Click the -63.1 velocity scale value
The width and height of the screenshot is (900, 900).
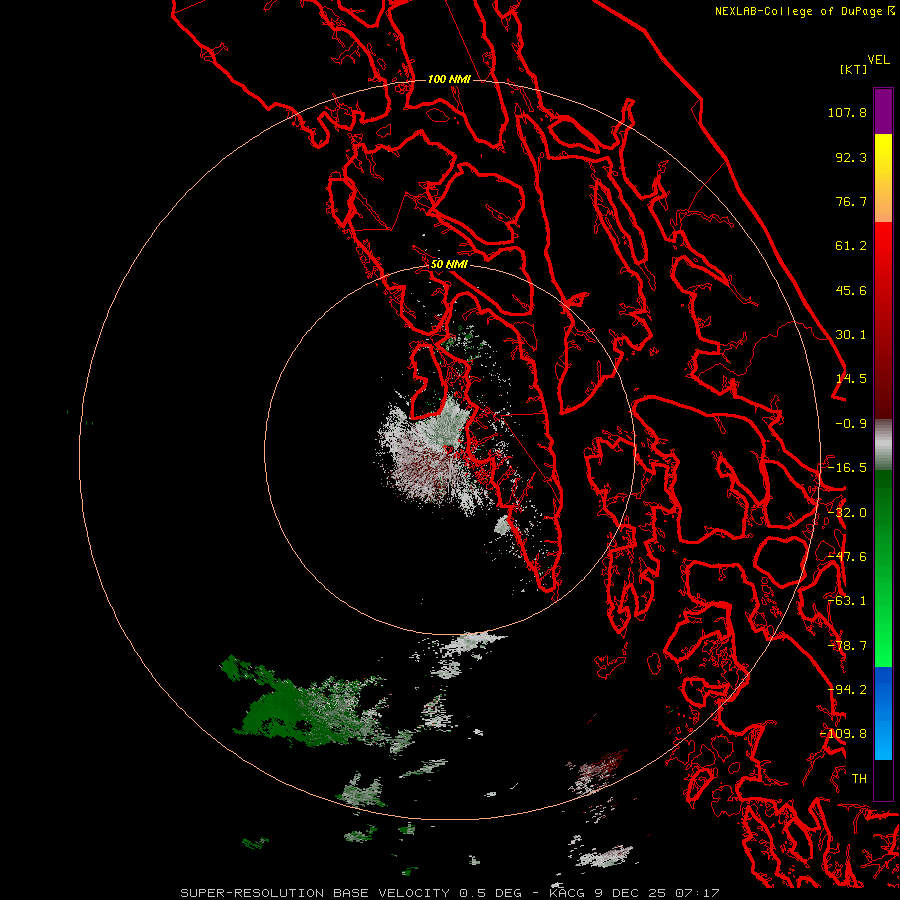[847, 601]
